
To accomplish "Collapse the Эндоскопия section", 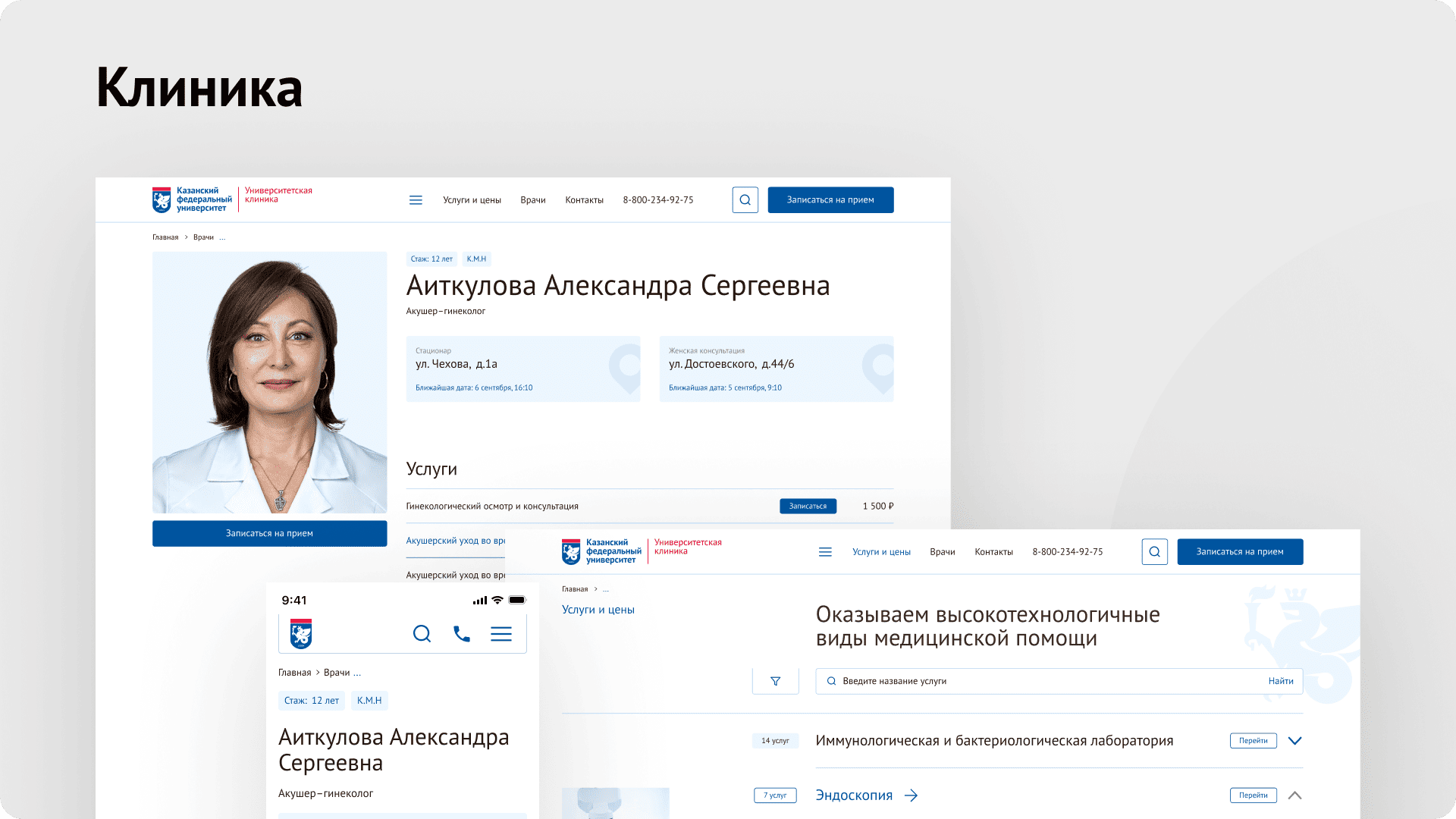I will (x=1295, y=795).
